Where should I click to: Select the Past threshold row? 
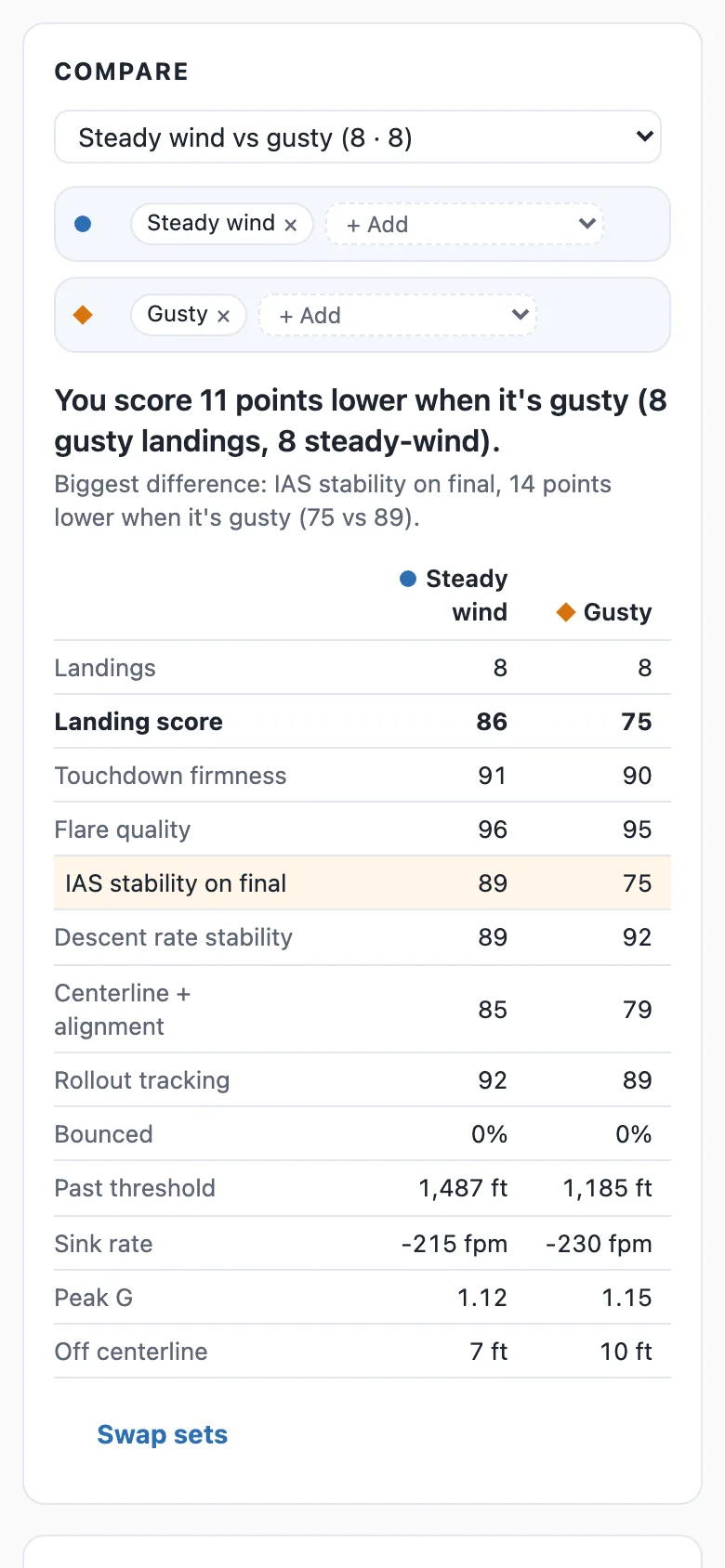pyautogui.click(x=362, y=1188)
